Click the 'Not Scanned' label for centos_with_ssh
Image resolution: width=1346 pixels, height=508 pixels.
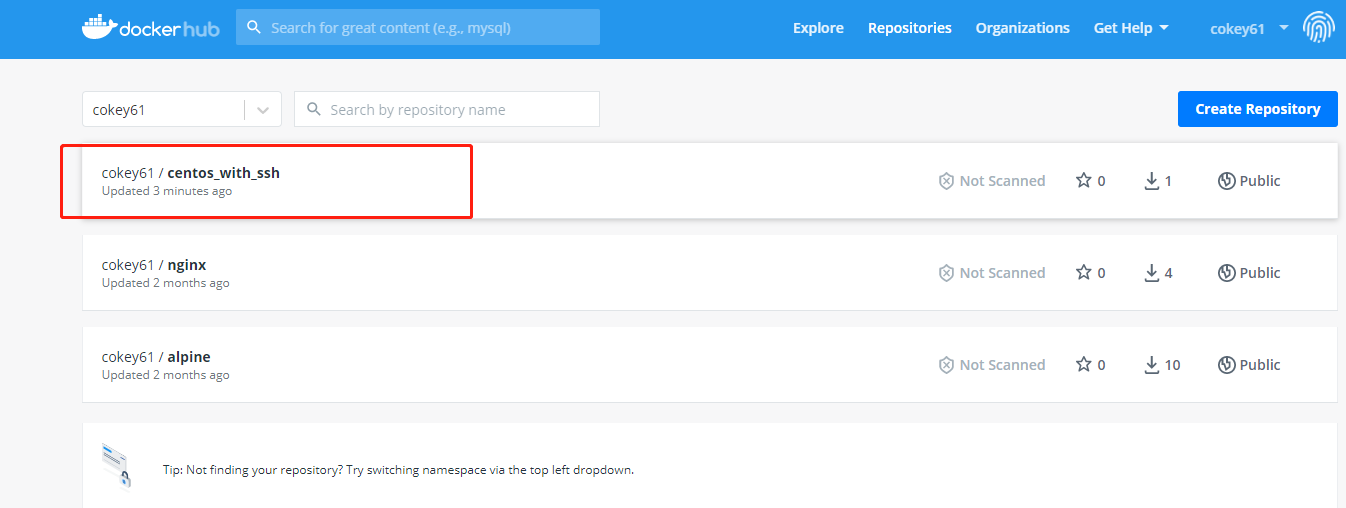pyautogui.click(x=1002, y=181)
